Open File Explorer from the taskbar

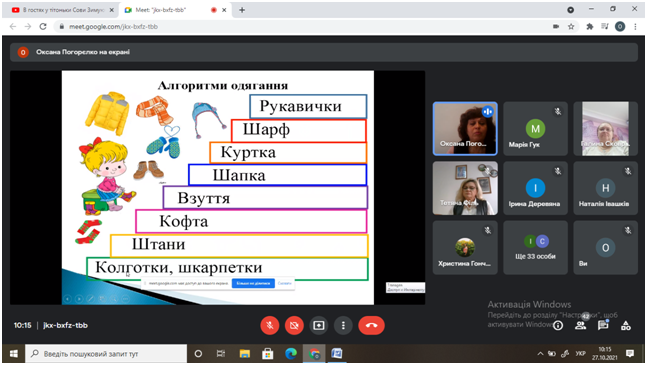245,354
